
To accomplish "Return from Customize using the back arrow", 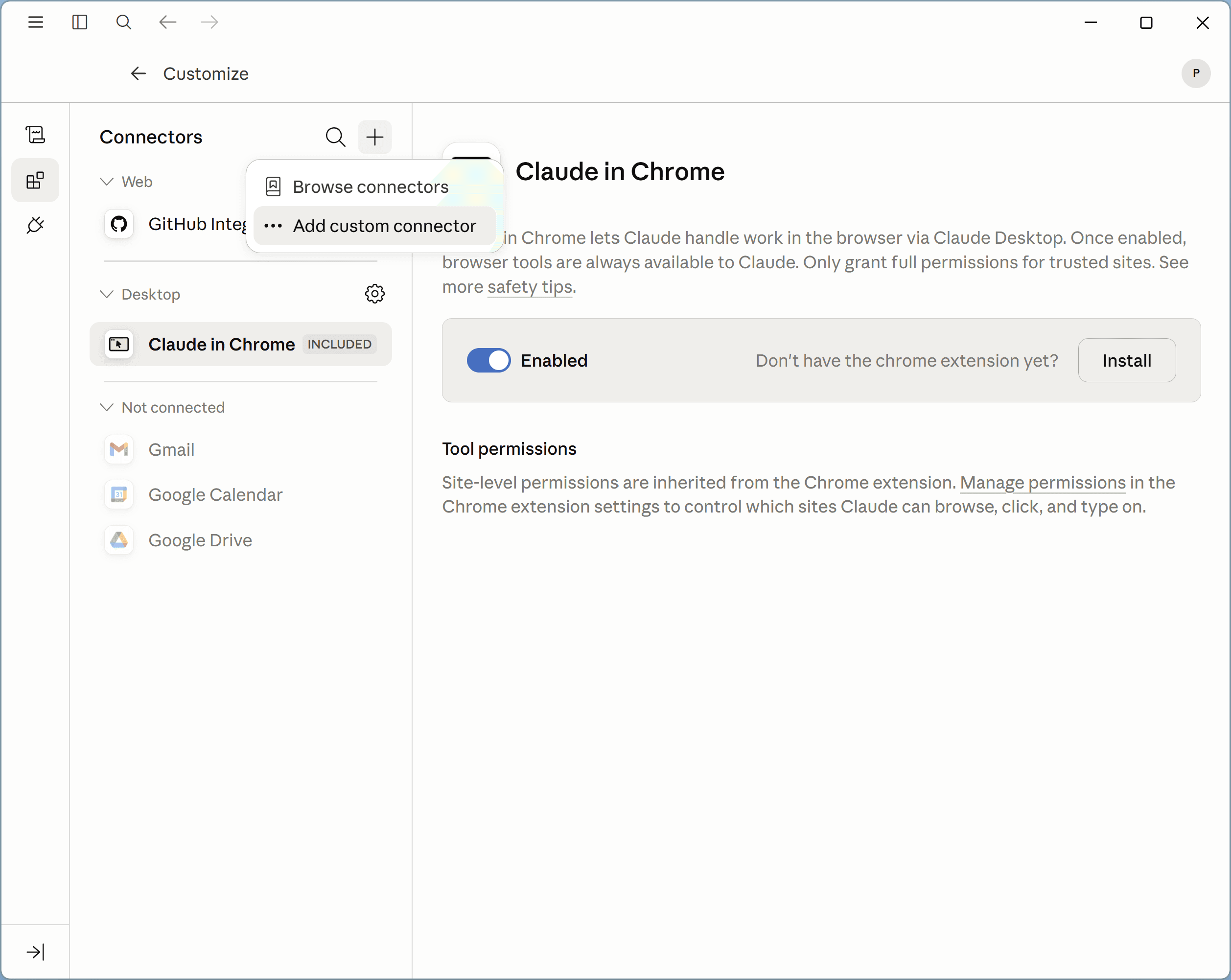I will tap(138, 73).
